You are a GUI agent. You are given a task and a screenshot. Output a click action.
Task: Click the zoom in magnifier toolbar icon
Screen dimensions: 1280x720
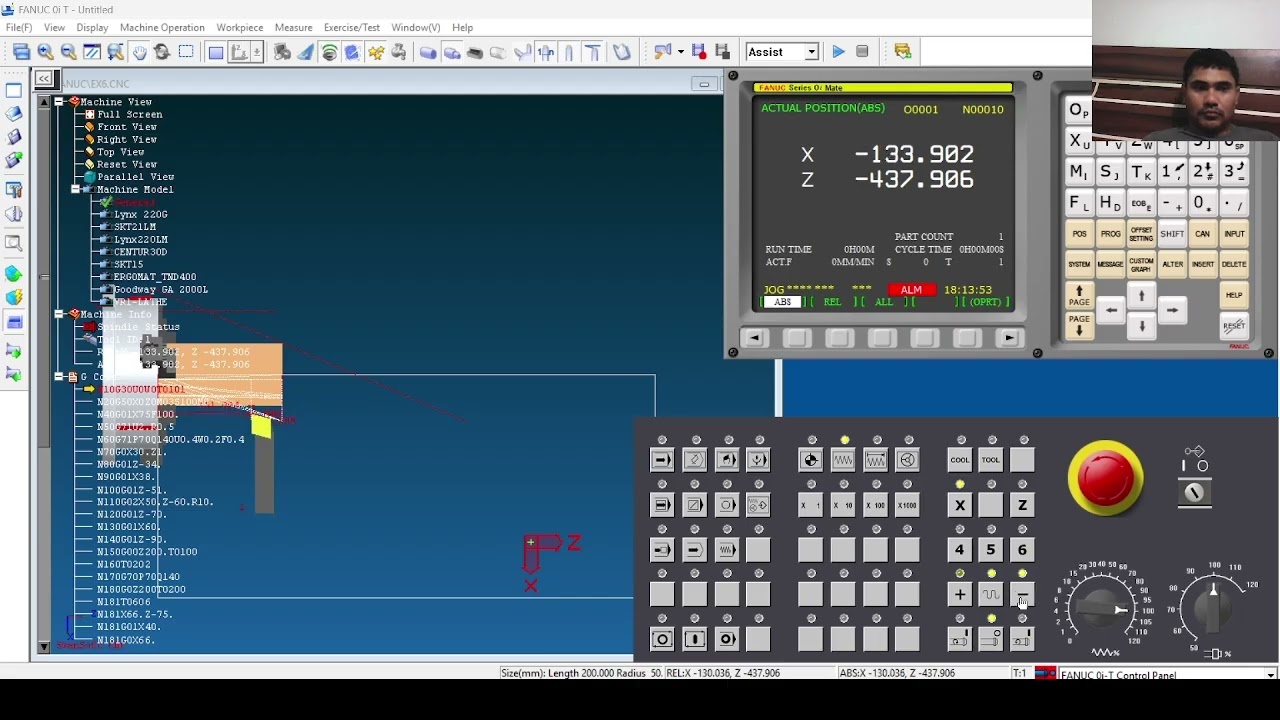[45, 52]
